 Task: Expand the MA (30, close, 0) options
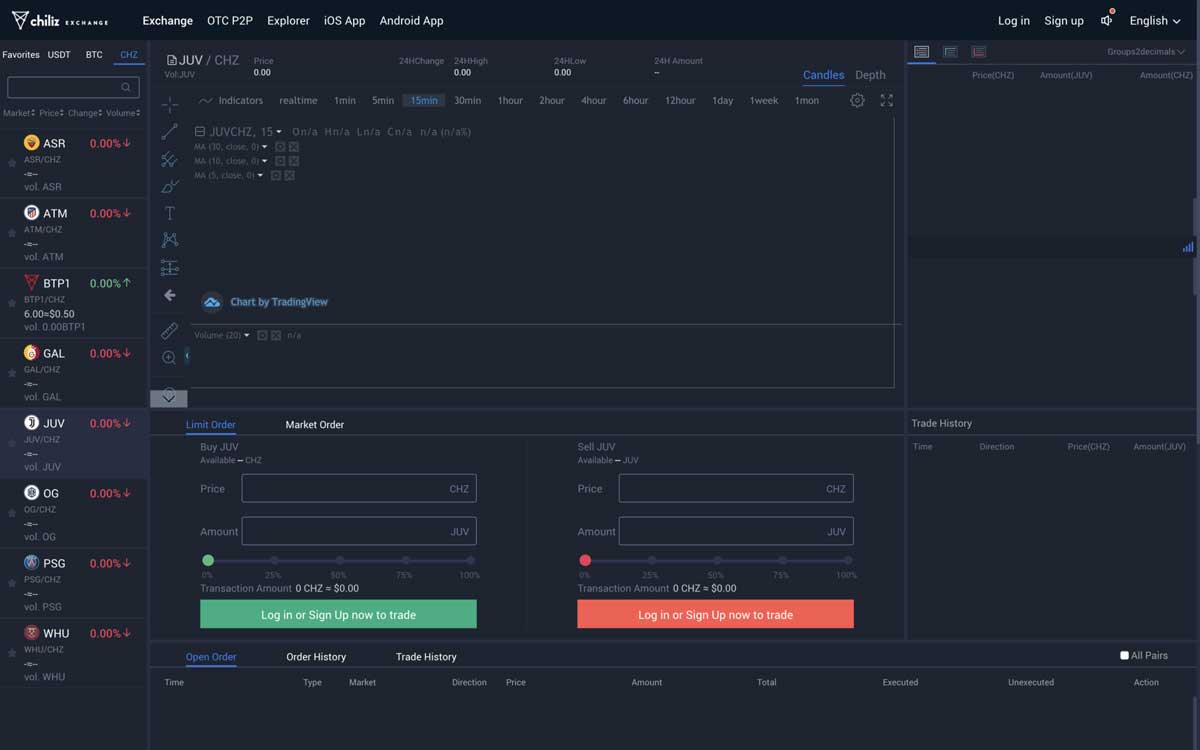point(265,147)
